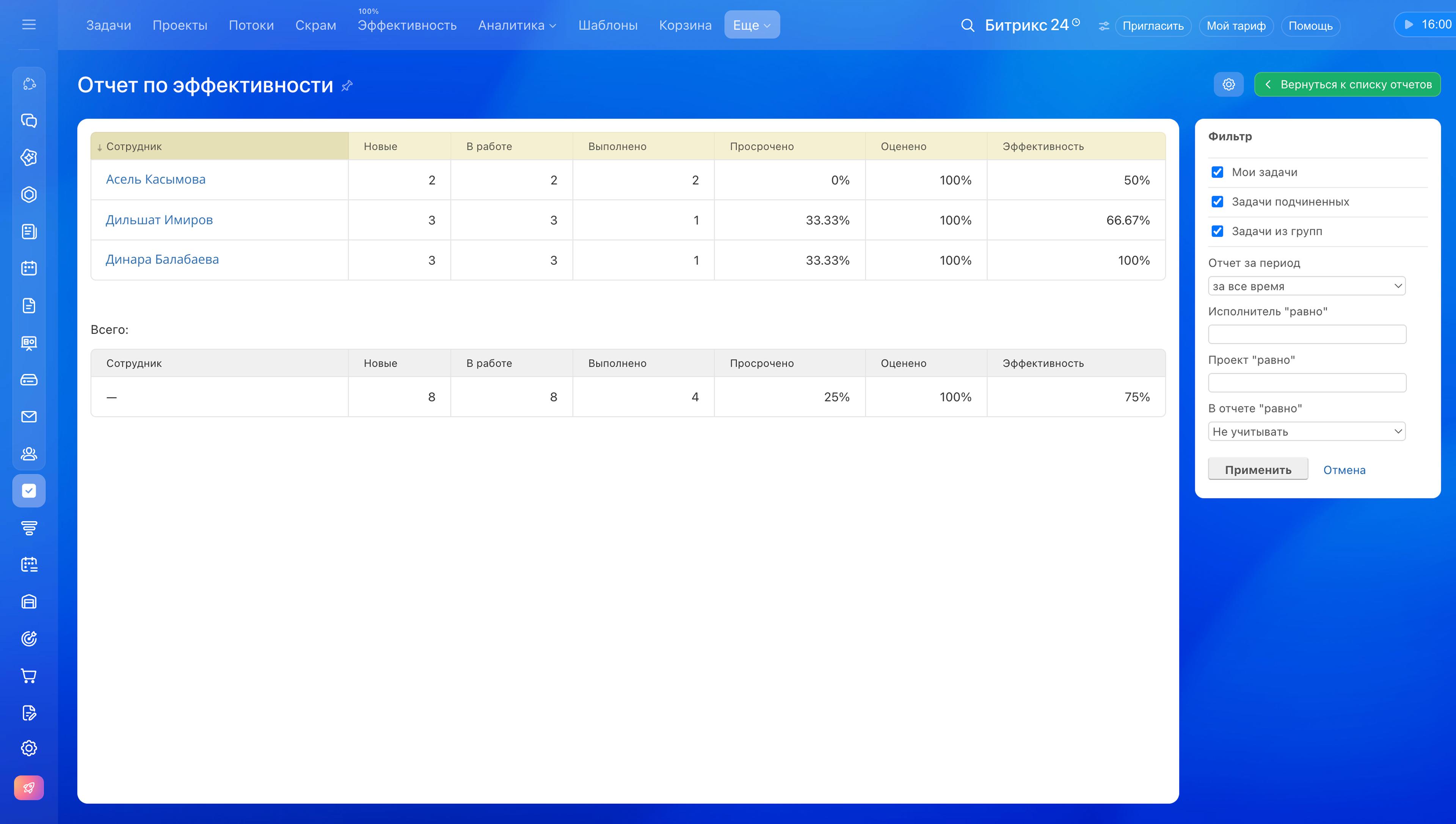This screenshot has height=824, width=1456.
Task: Open the drive storage icon
Action: [29, 380]
